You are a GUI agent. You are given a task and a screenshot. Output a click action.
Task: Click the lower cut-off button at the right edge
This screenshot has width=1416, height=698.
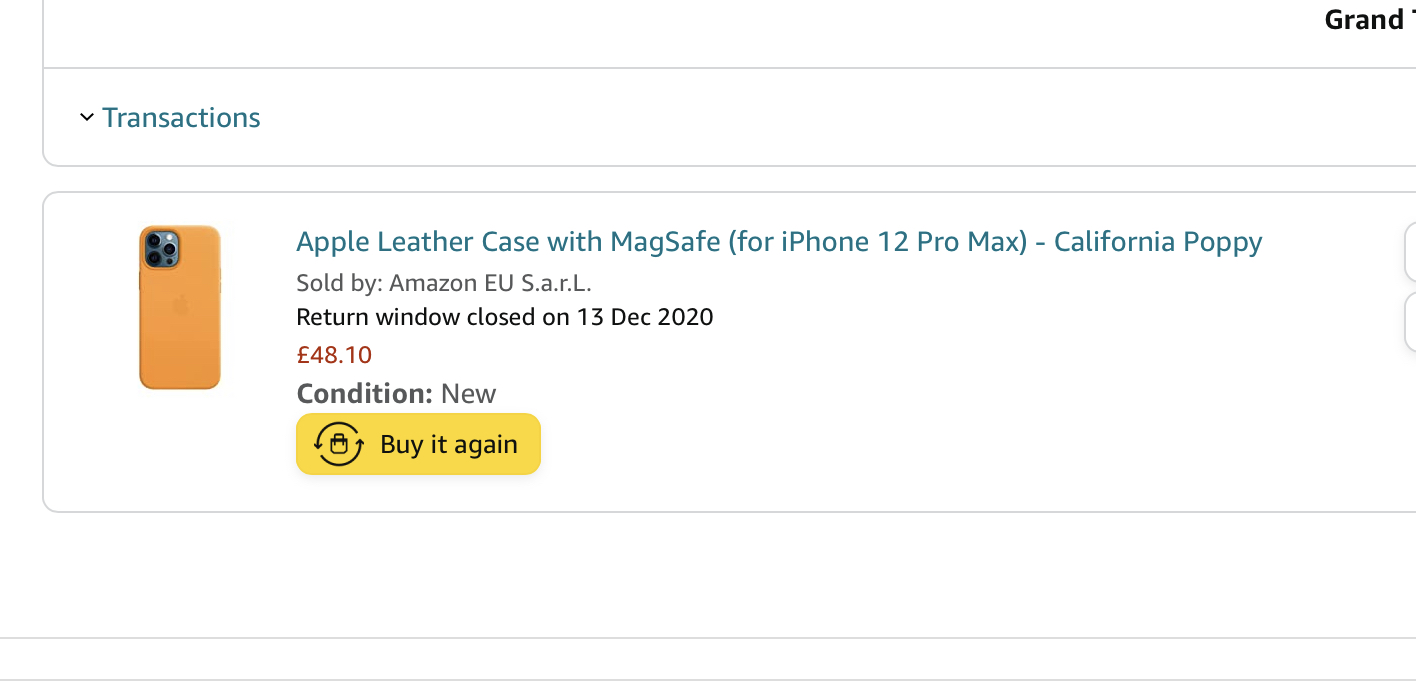[1410, 322]
